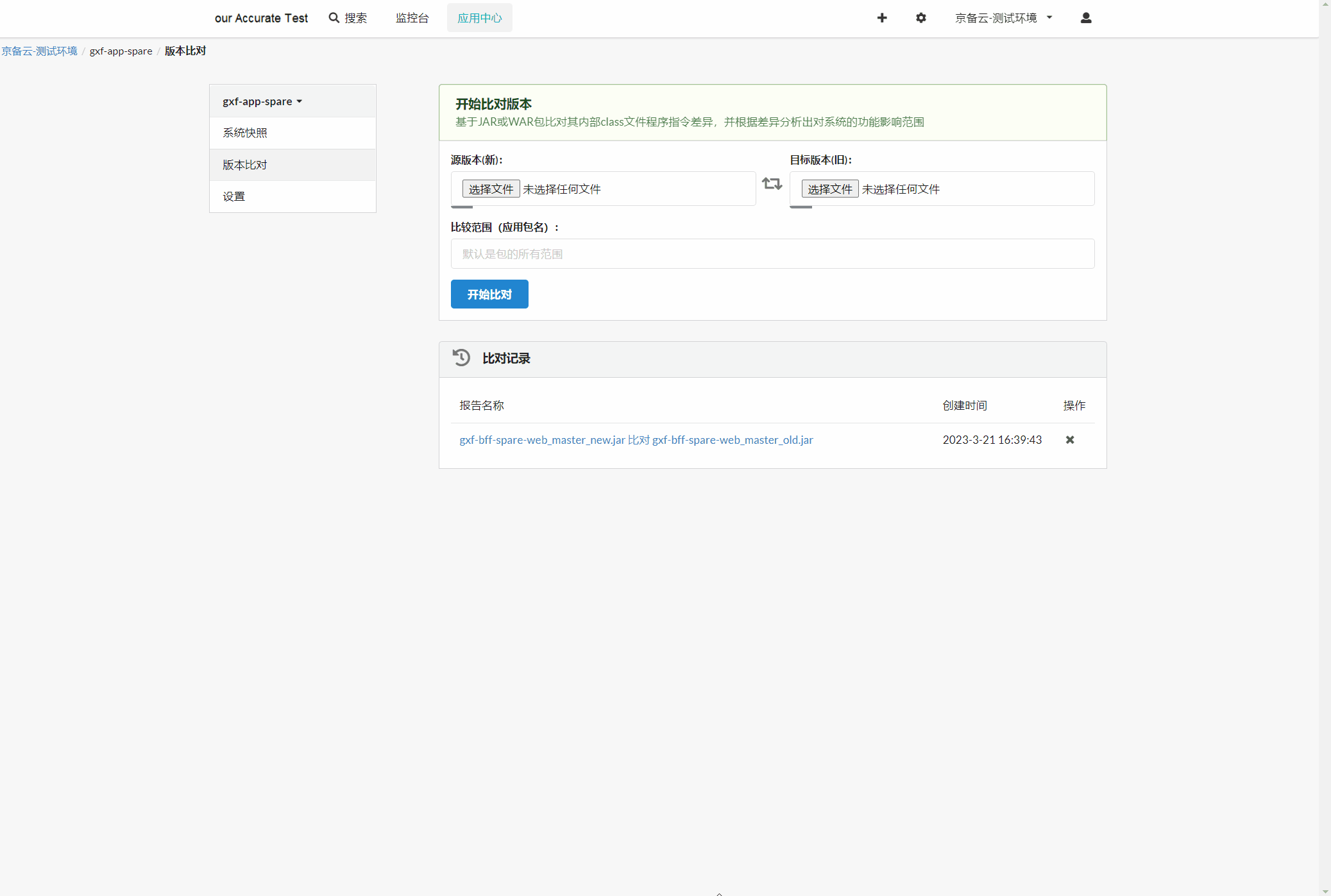Choose file for target version (旧)
Screen dimensions: 1331x896
[x=829, y=189]
